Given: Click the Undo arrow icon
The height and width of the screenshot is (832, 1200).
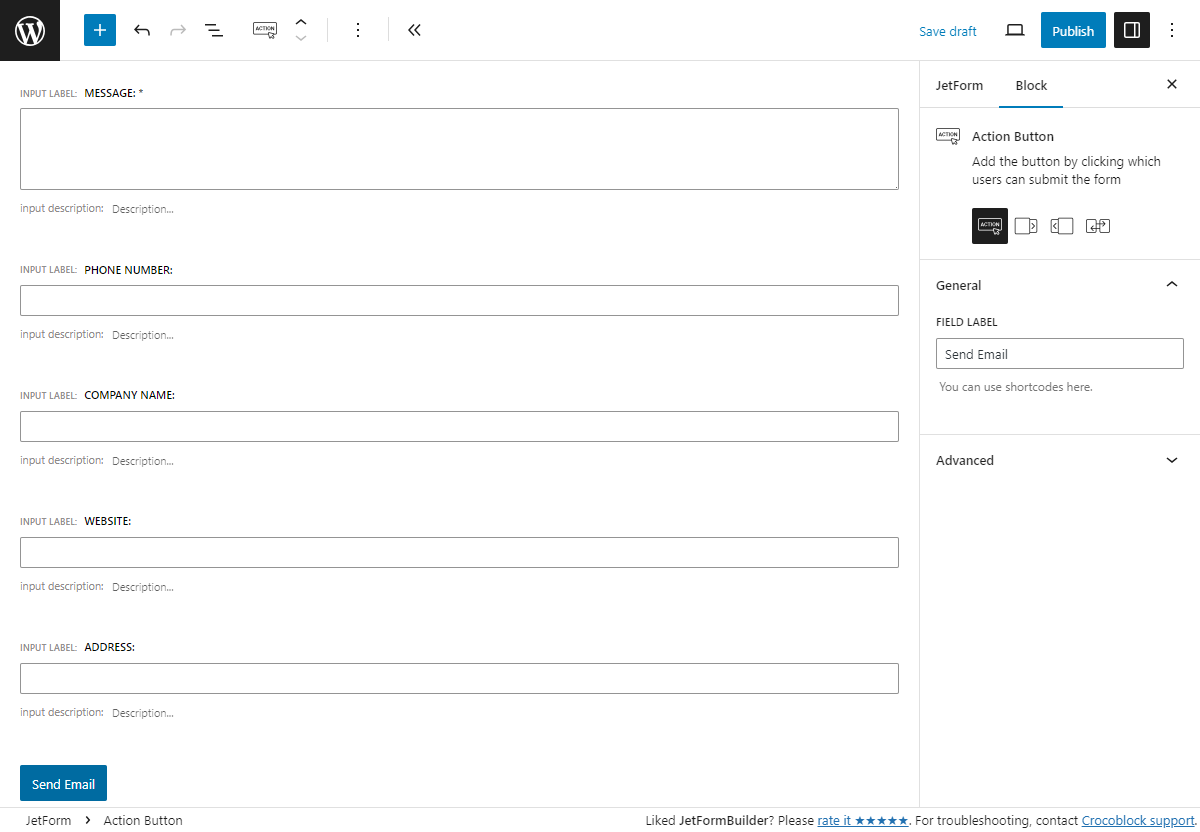Looking at the screenshot, I should (x=142, y=30).
